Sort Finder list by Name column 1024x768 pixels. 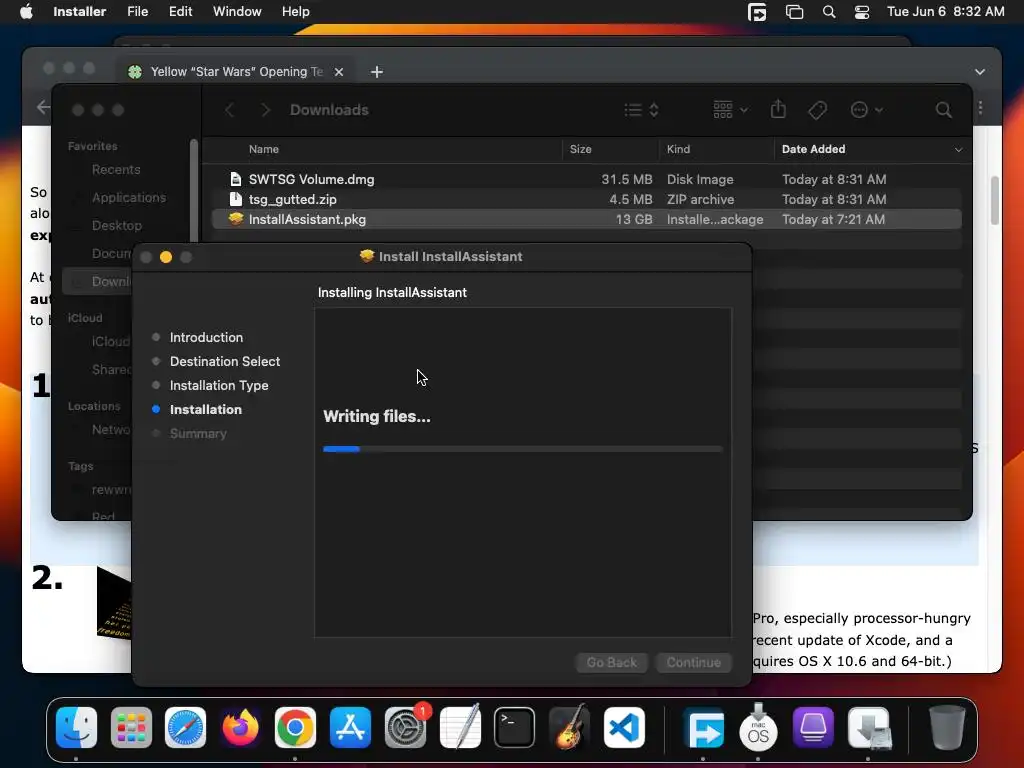pos(264,149)
